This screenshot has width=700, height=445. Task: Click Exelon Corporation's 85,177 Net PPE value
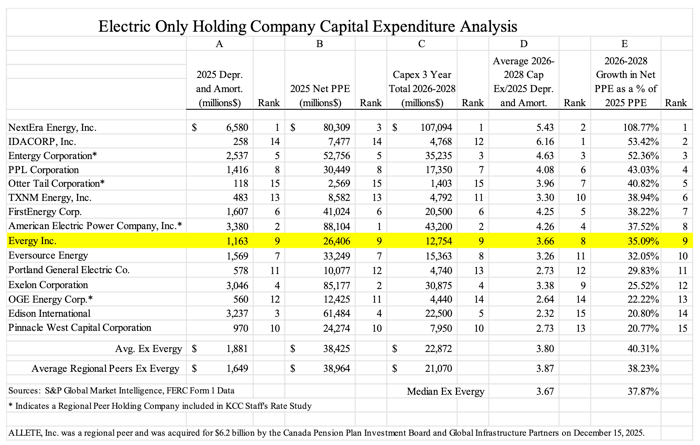coord(337,285)
